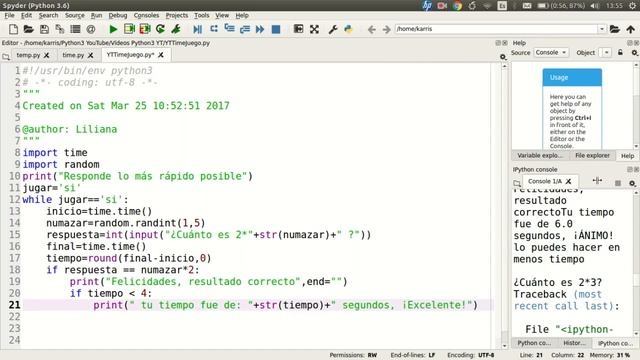Close the temp.py tab
Image resolution: width=640 pixels, height=360 pixels.
47,55
